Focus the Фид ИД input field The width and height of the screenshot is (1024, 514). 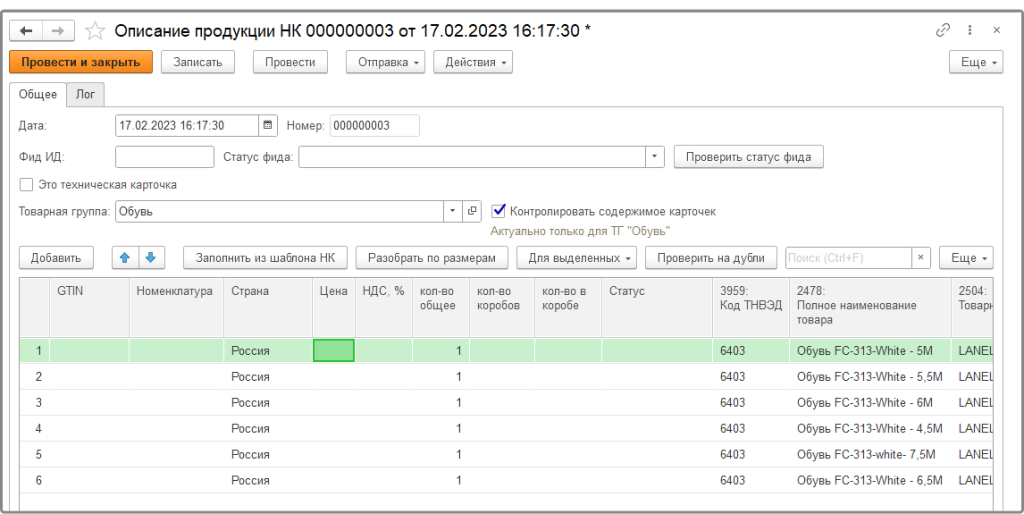coord(165,157)
